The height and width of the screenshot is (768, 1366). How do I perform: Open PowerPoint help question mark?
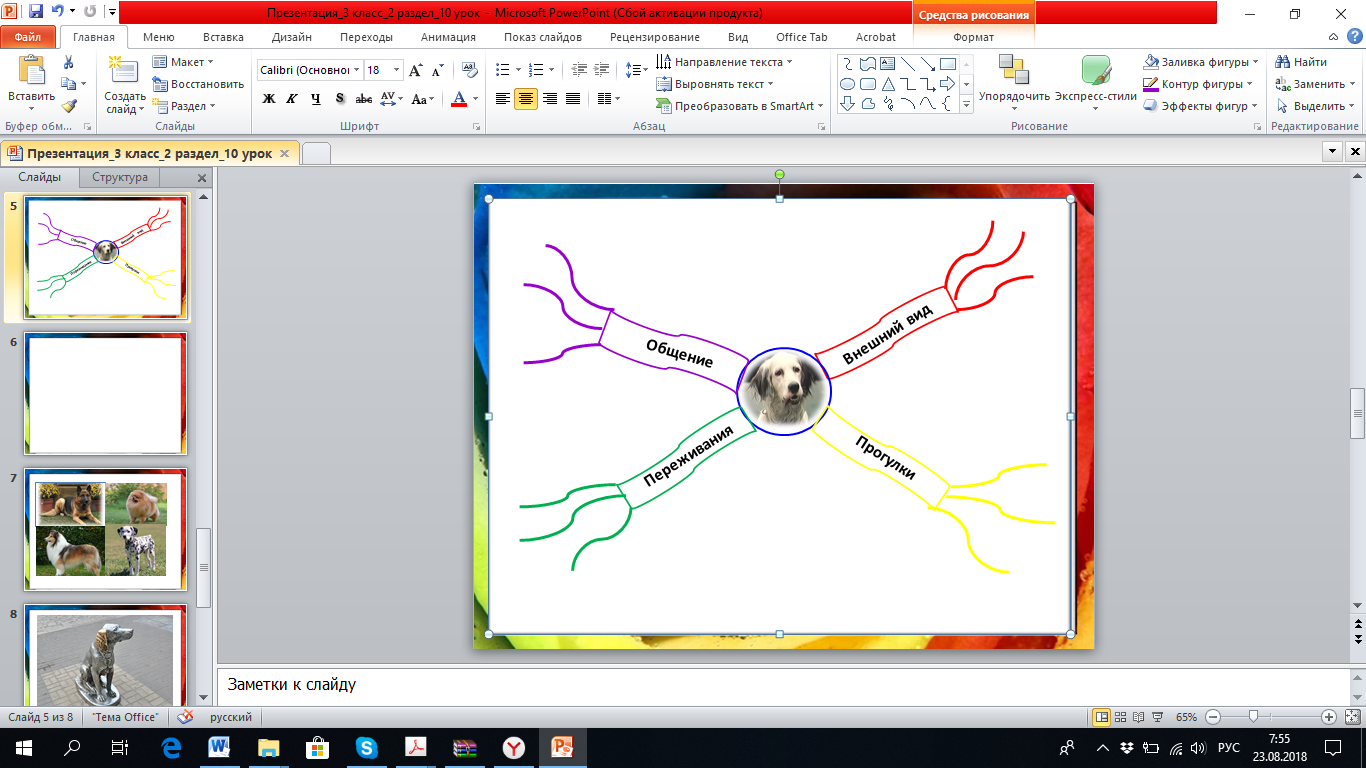click(x=1355, y=37)
